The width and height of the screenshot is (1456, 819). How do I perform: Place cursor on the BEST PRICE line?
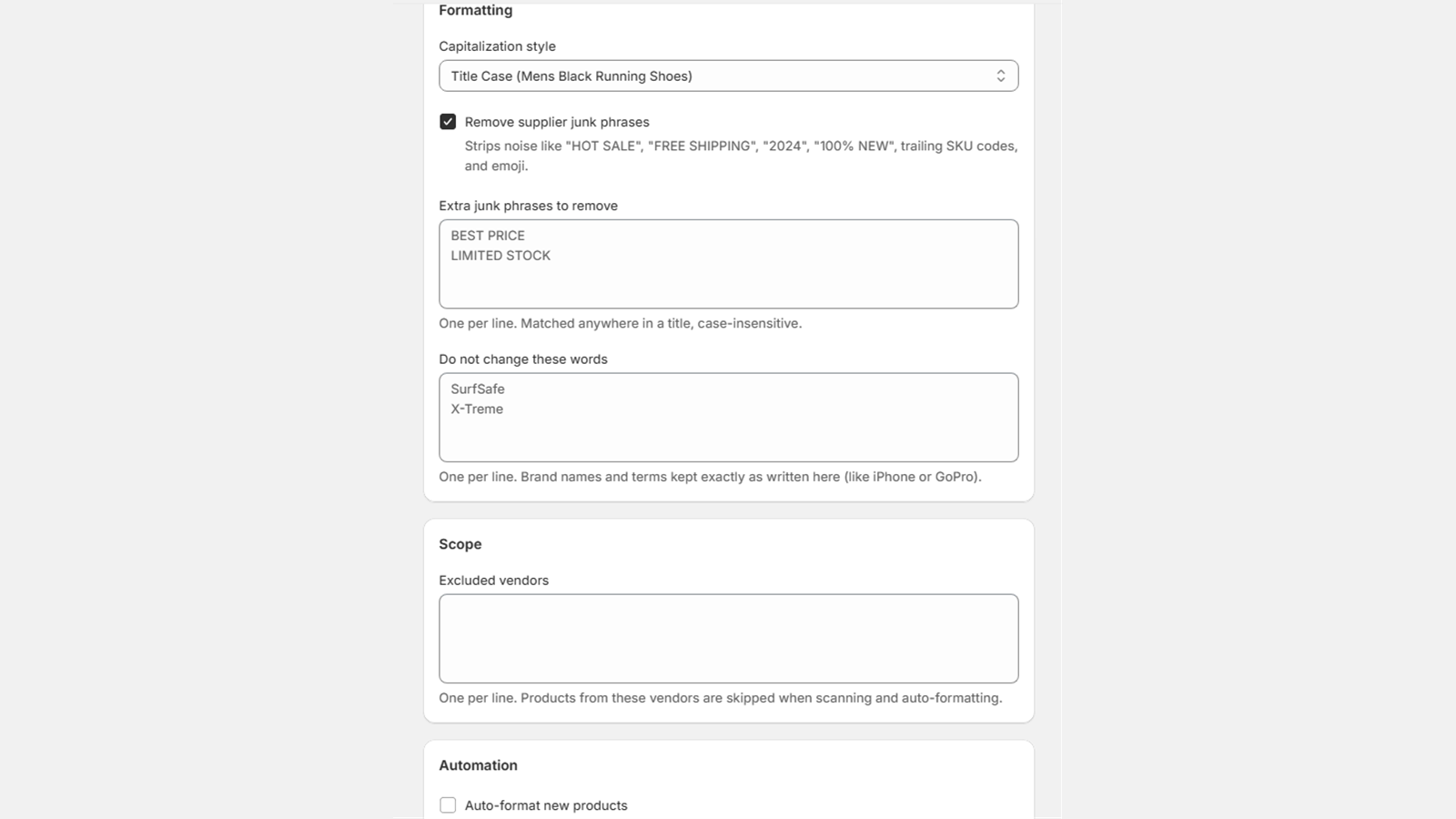coord(488,236)
